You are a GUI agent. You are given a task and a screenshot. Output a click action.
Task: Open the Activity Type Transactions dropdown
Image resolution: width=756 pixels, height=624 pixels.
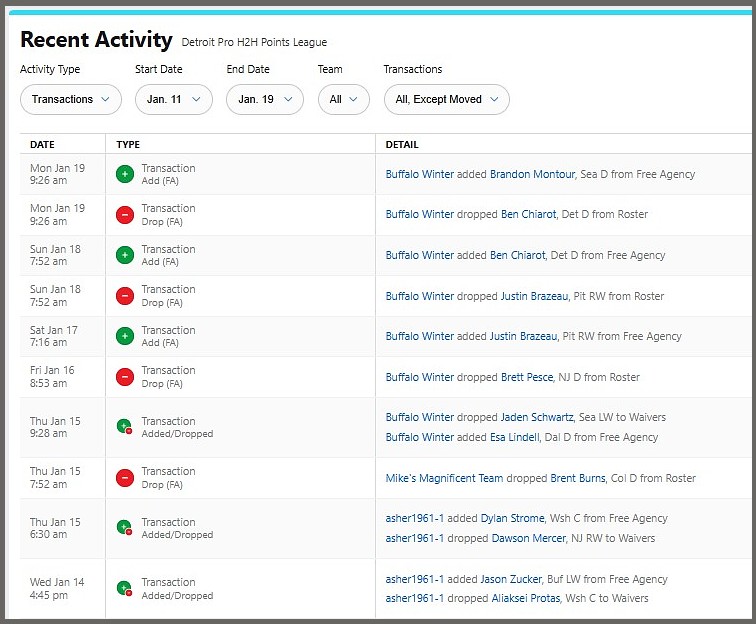pos(71,99)
